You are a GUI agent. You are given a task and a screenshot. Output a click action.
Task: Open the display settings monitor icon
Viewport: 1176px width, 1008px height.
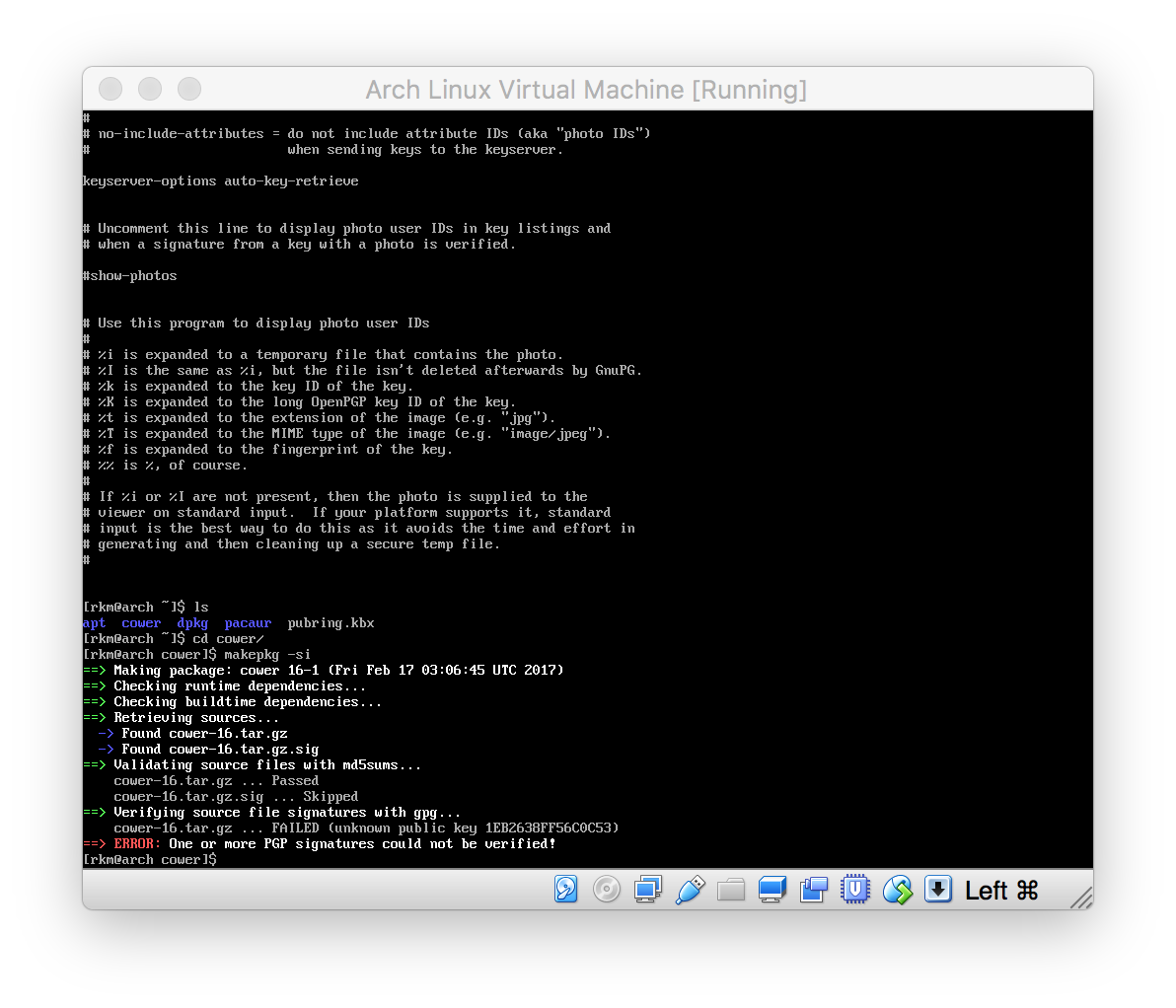point(772,890)
